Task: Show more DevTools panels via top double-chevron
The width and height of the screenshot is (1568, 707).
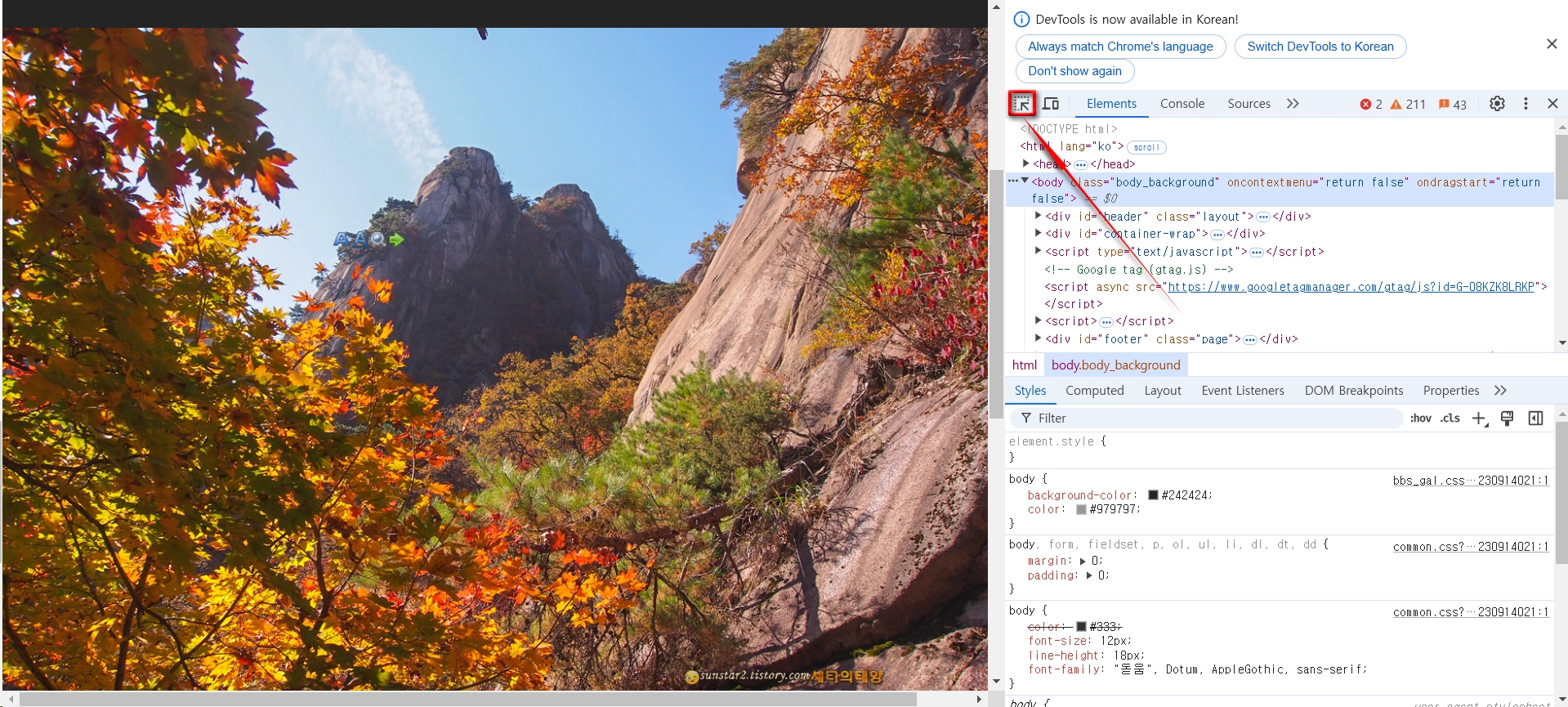Action: (x=1293, y=104)
